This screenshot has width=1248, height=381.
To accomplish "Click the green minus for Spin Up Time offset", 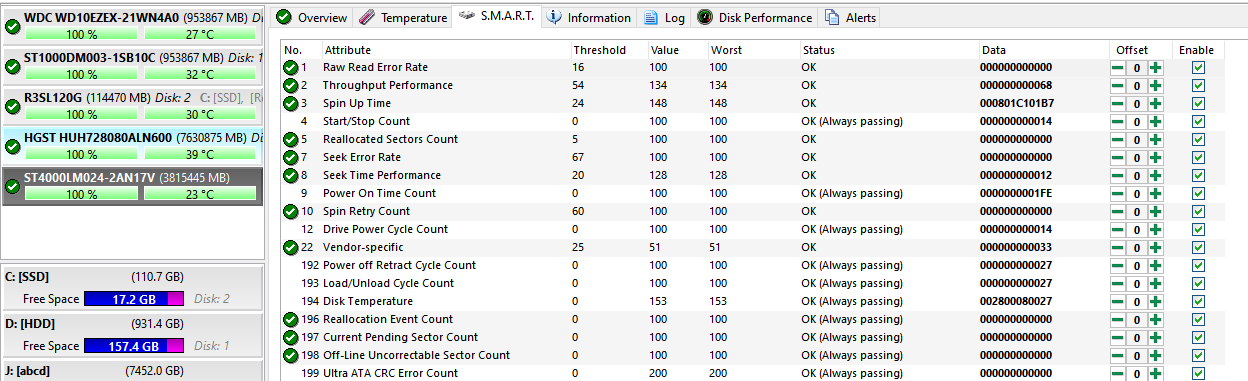I will click(x=1118, y=104).
